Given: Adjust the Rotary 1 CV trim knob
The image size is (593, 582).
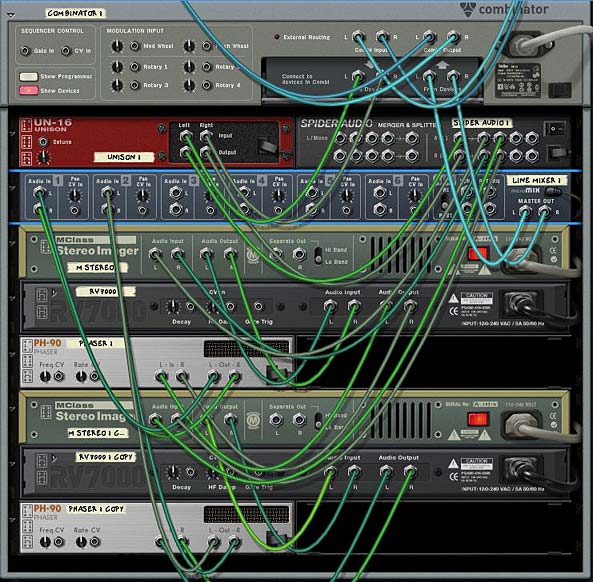Looking at the screenshot, I should coord(117,67).
